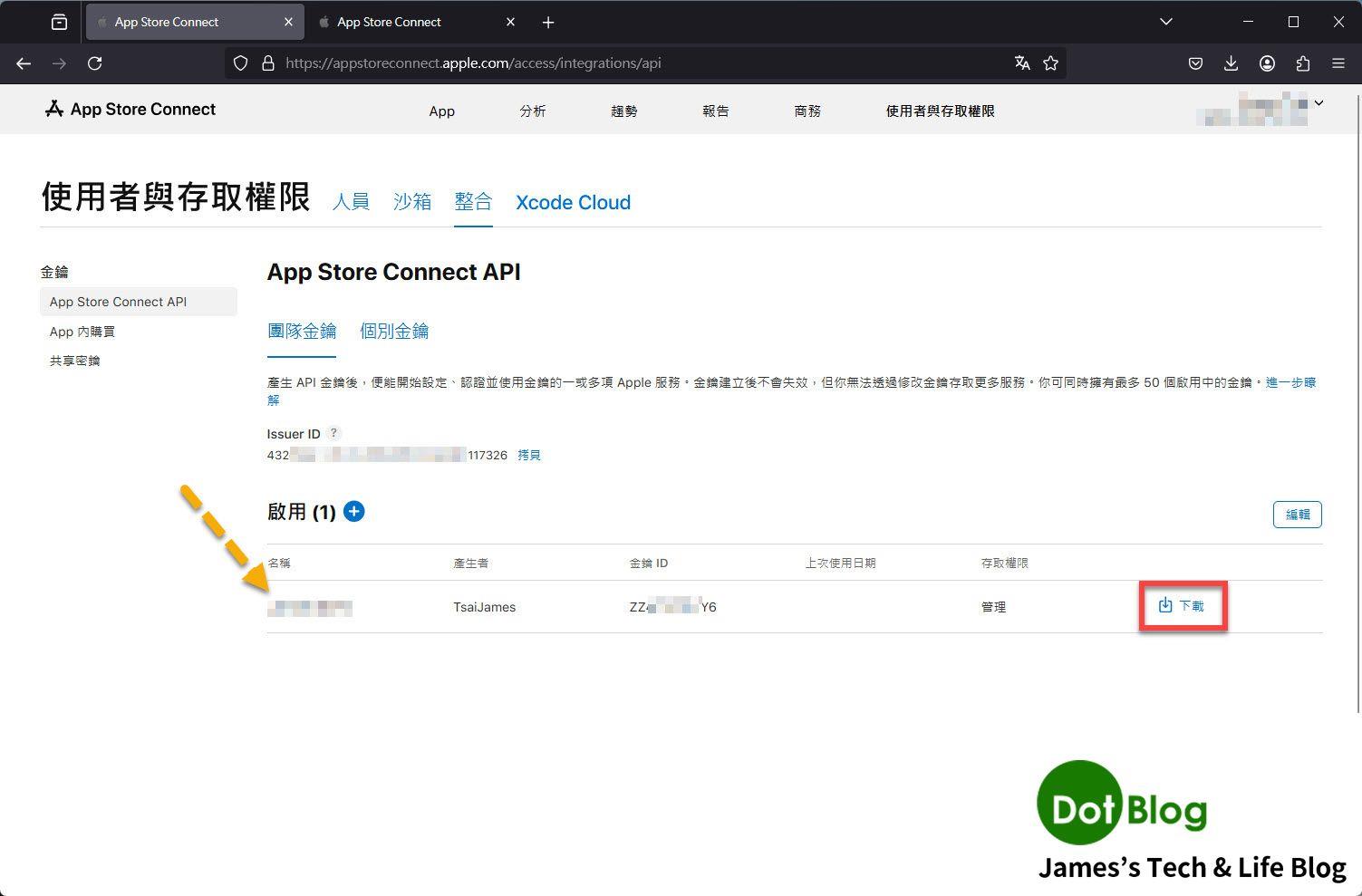The width and height of the screenshot is (1362, 896).
Task: Click the blue plus icon to add key
Action: 354,512
